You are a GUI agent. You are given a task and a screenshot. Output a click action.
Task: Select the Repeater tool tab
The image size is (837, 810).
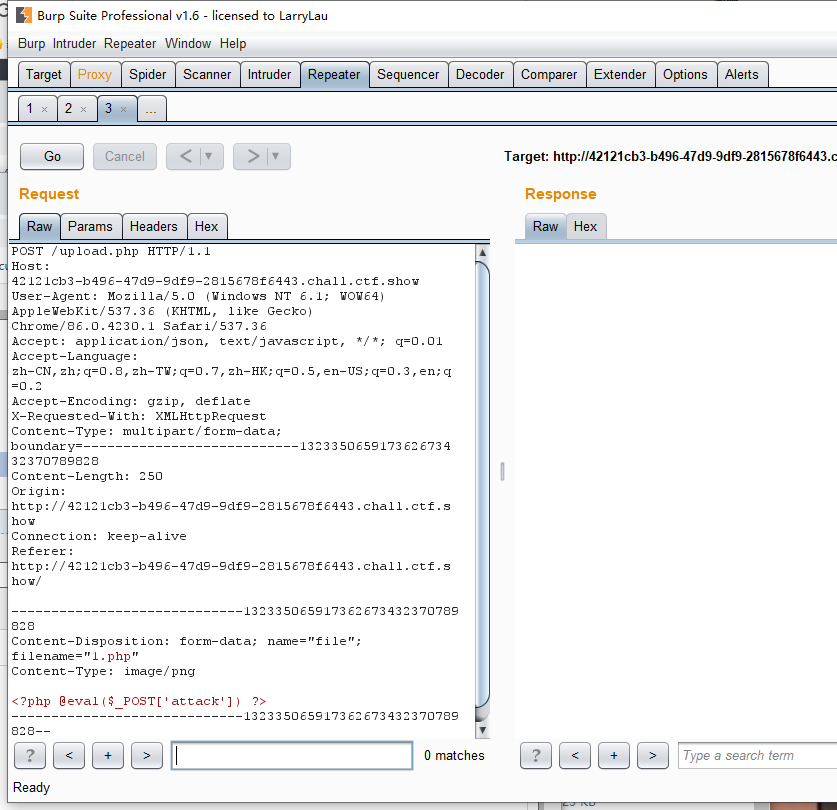click(334, 75)
